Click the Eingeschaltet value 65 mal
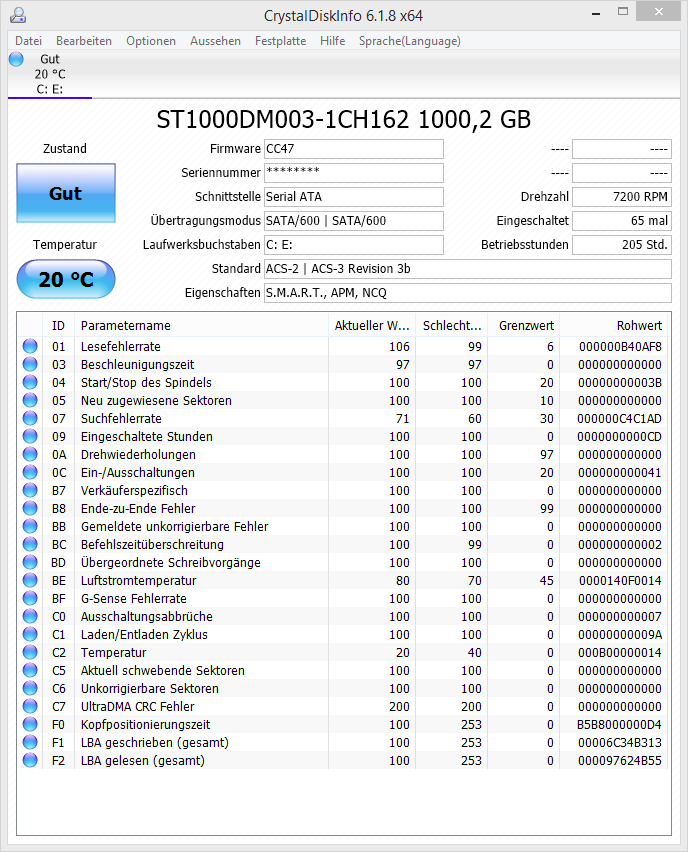This screenshot has height=852, width=688. click(x=622, y=221)
